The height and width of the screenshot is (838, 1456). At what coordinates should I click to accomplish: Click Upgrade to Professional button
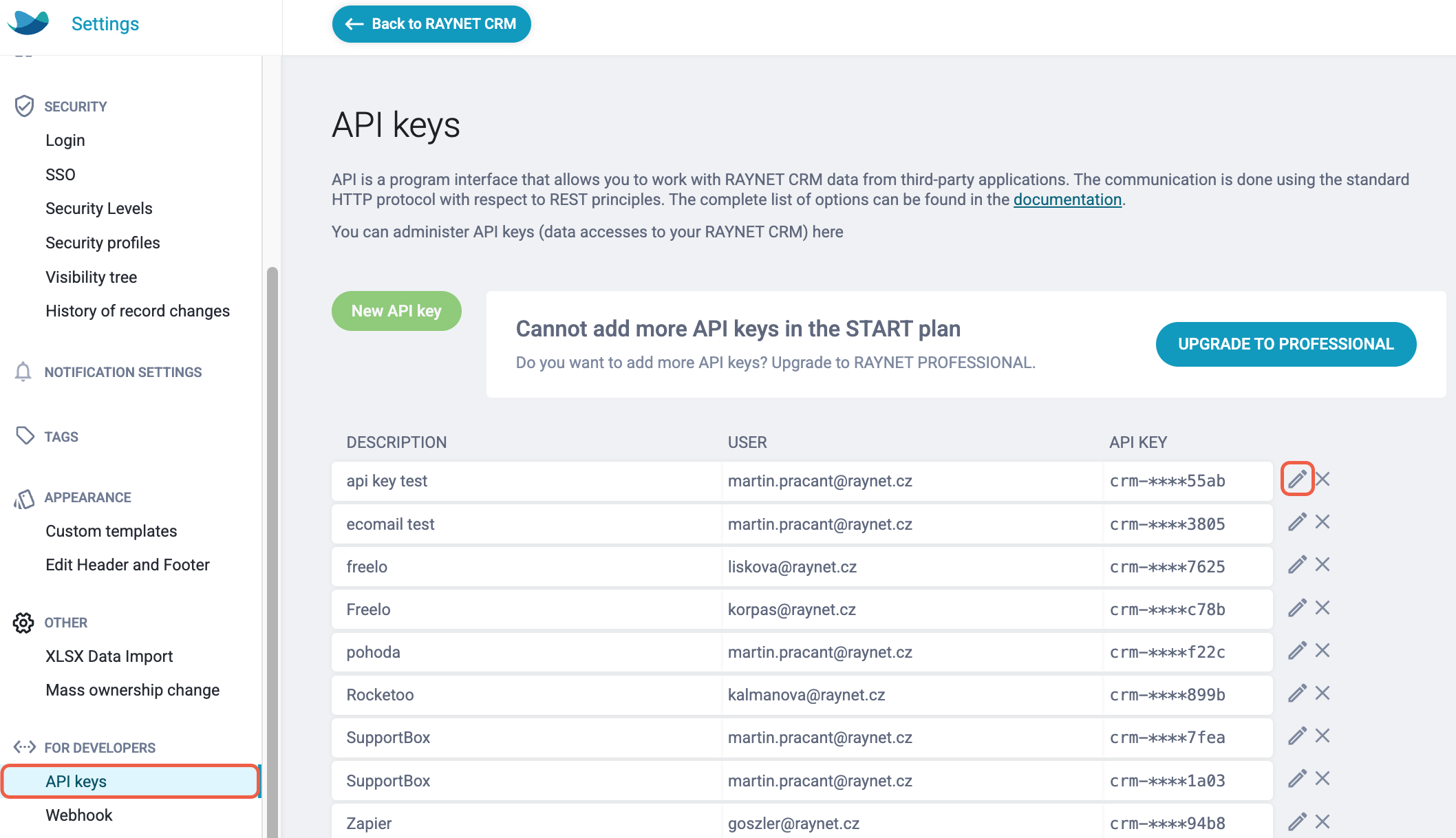pos(1286,344)
